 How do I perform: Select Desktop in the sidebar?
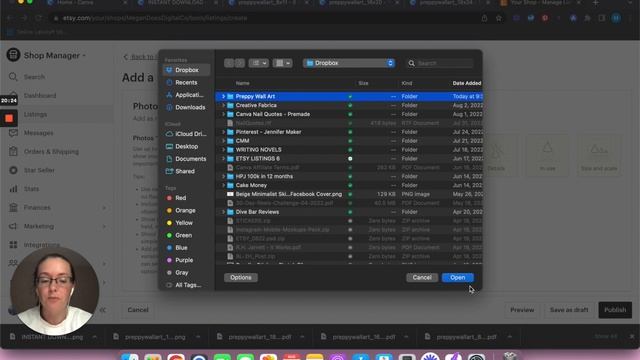187,147
